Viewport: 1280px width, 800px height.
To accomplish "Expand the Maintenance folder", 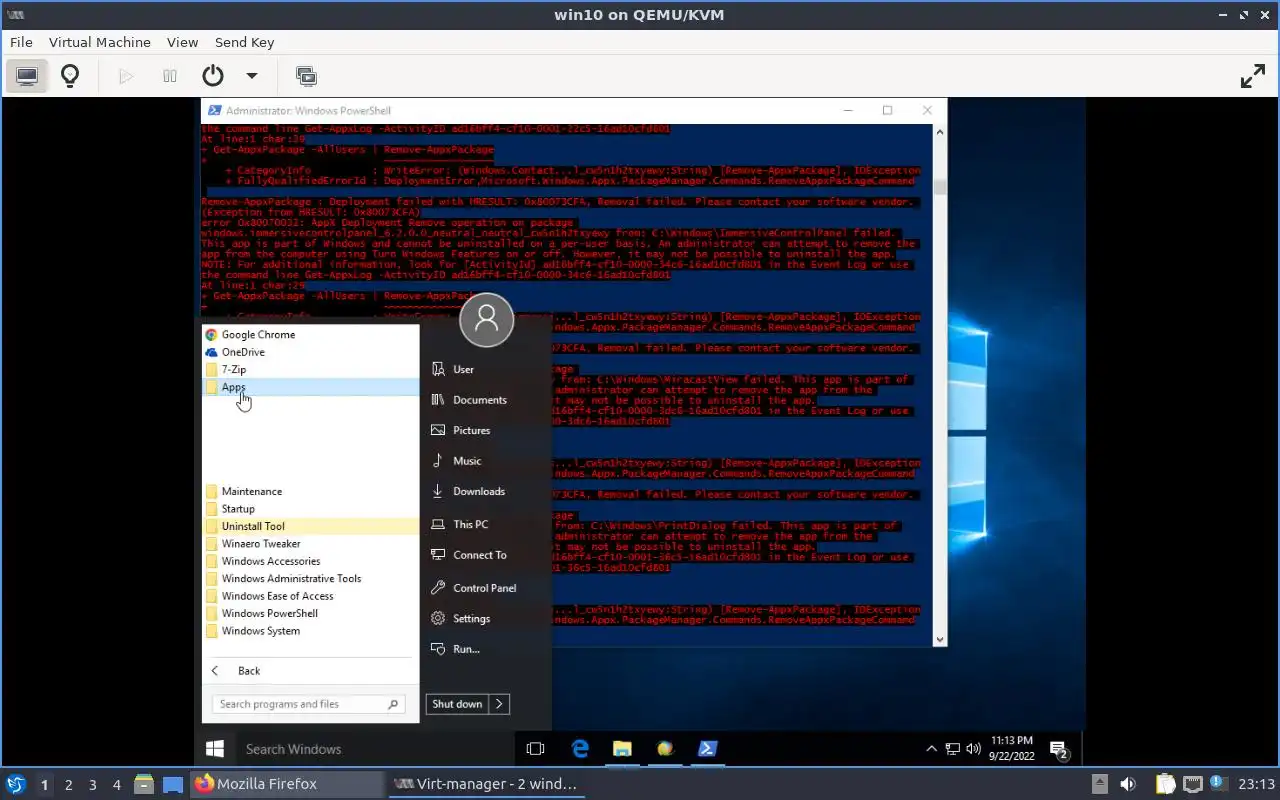I will (311, 492).
